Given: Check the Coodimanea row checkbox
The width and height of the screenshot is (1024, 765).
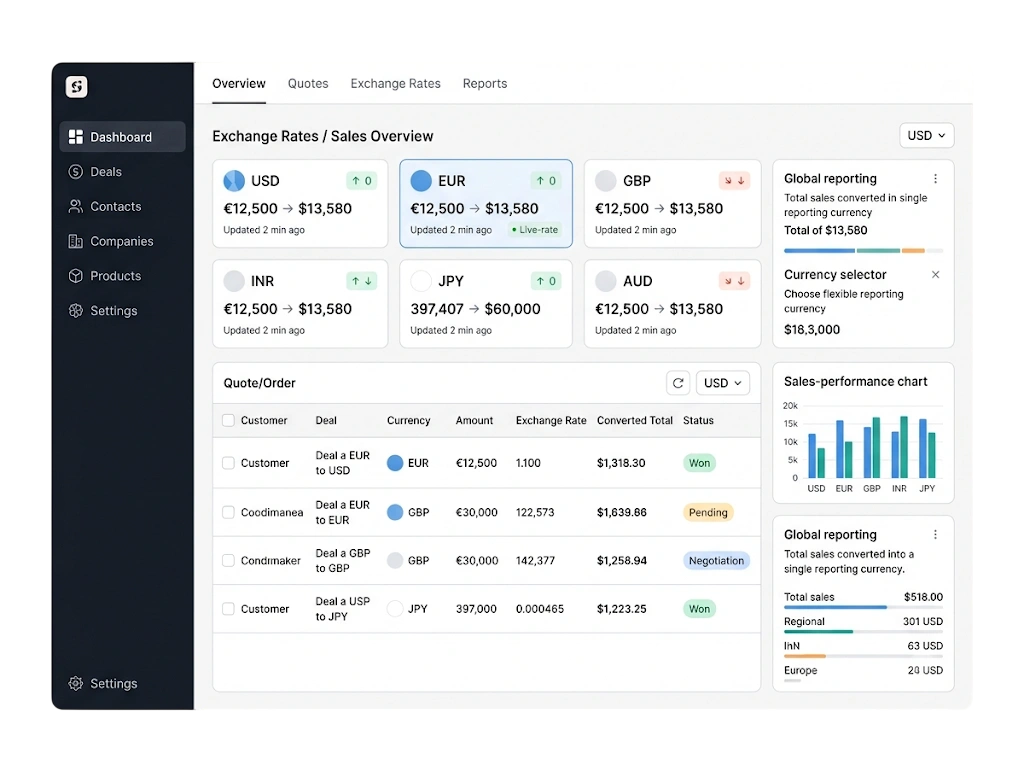Looking at the screenshot, I should coord(228,512).
